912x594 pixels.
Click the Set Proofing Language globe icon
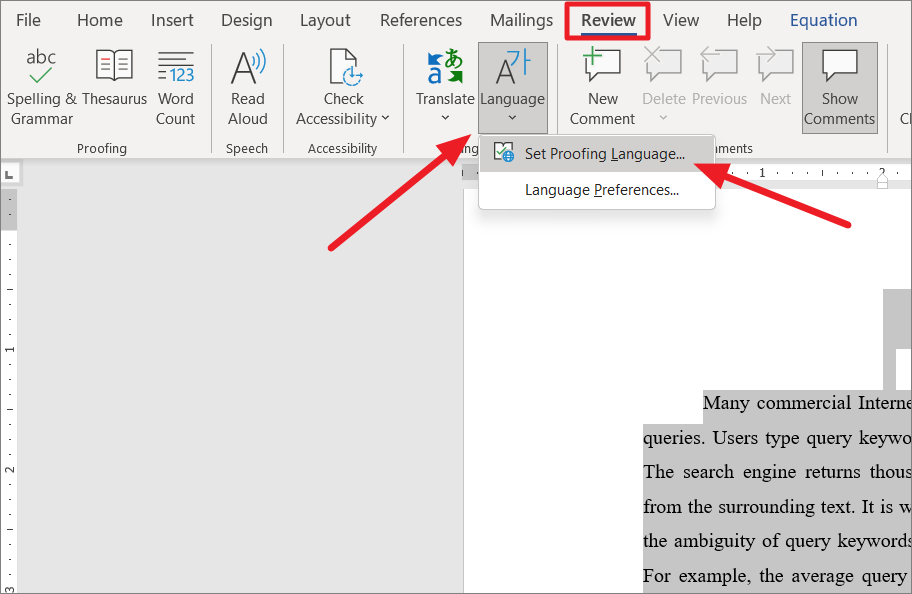(x=504, y=152)
